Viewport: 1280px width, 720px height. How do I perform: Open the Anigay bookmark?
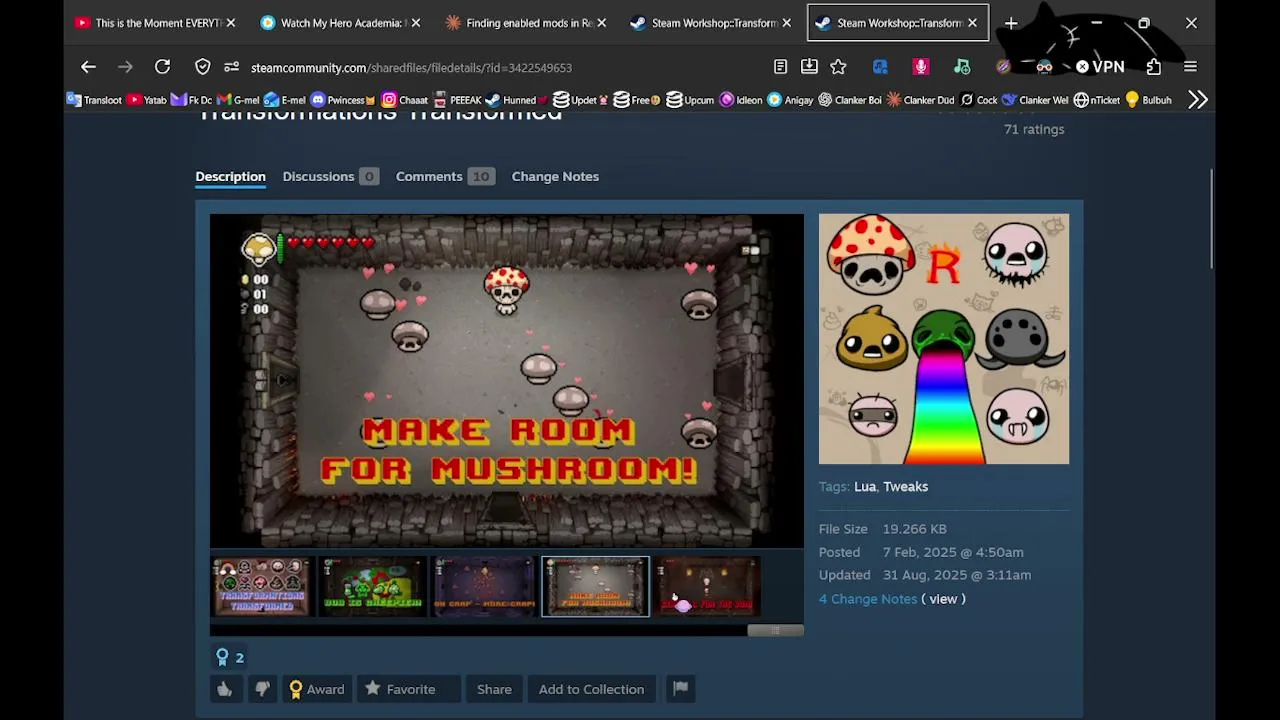pyautogui.click(x=790, y=100)
